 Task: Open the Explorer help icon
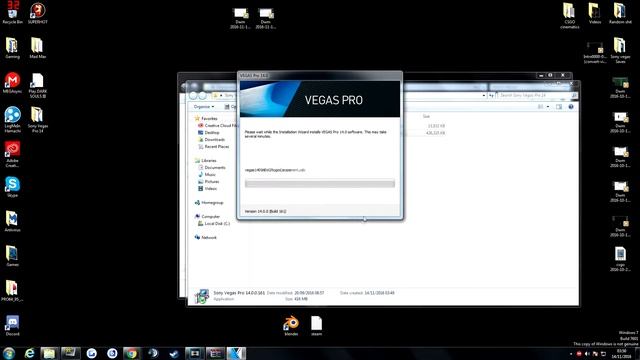click(x=571, y=107)
